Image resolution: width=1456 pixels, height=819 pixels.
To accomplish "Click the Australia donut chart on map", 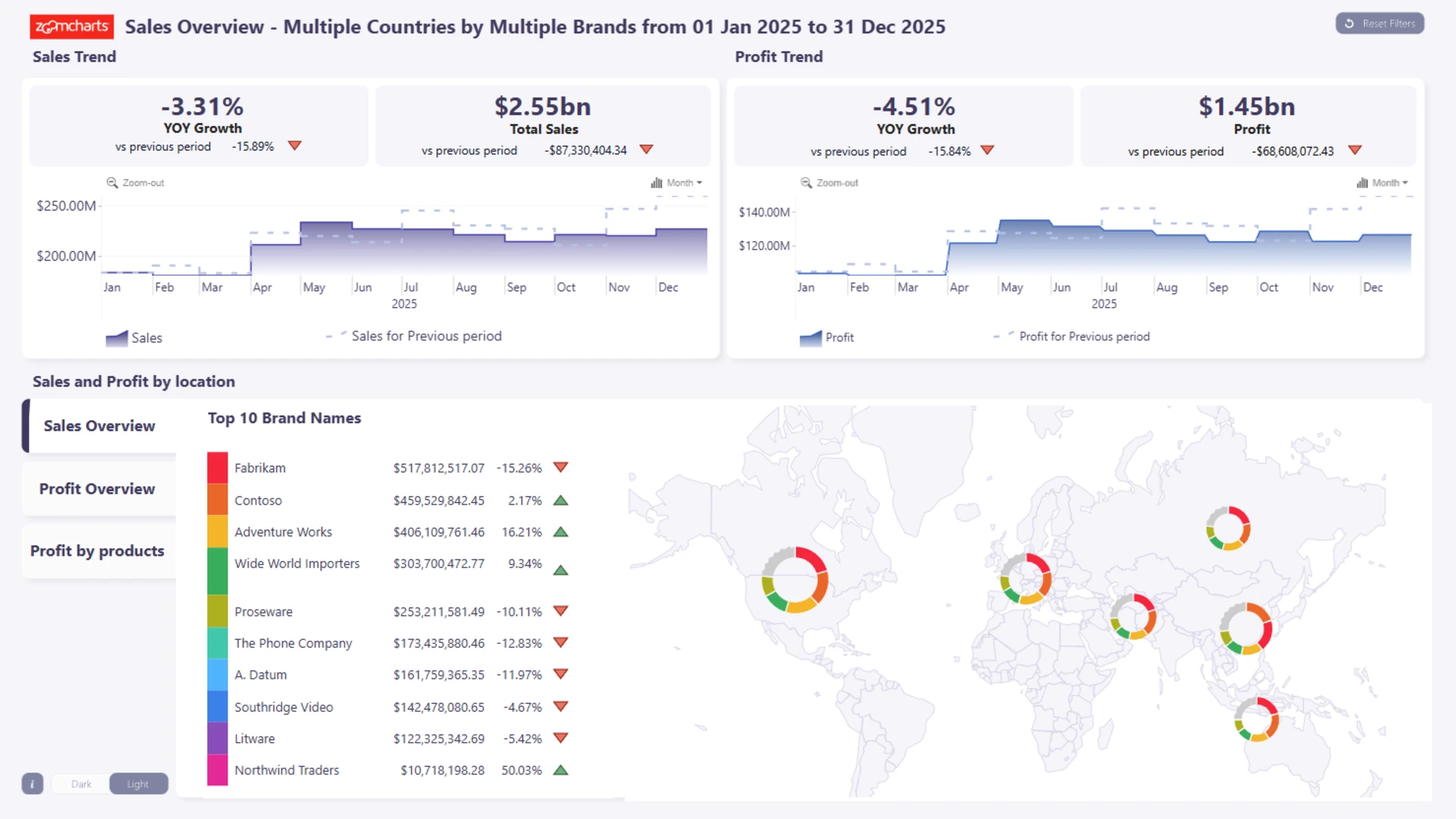I will click(1257, 720).
